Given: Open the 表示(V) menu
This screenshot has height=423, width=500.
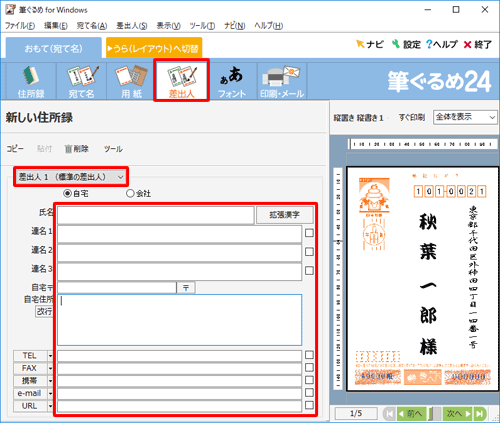Looking at the screenshot, I should pos(168,26).
